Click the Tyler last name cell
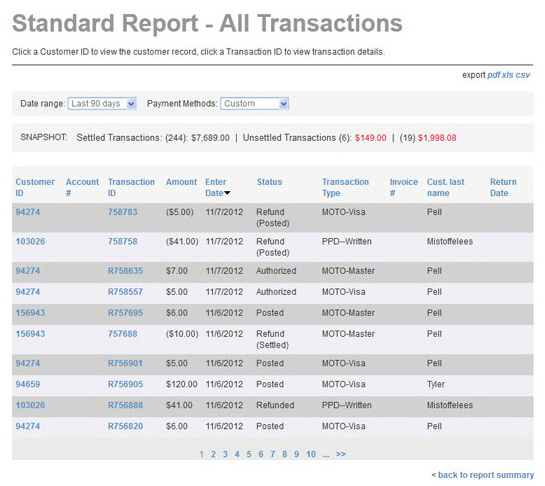This screenshot has height=486, width=545. point(436,384)
